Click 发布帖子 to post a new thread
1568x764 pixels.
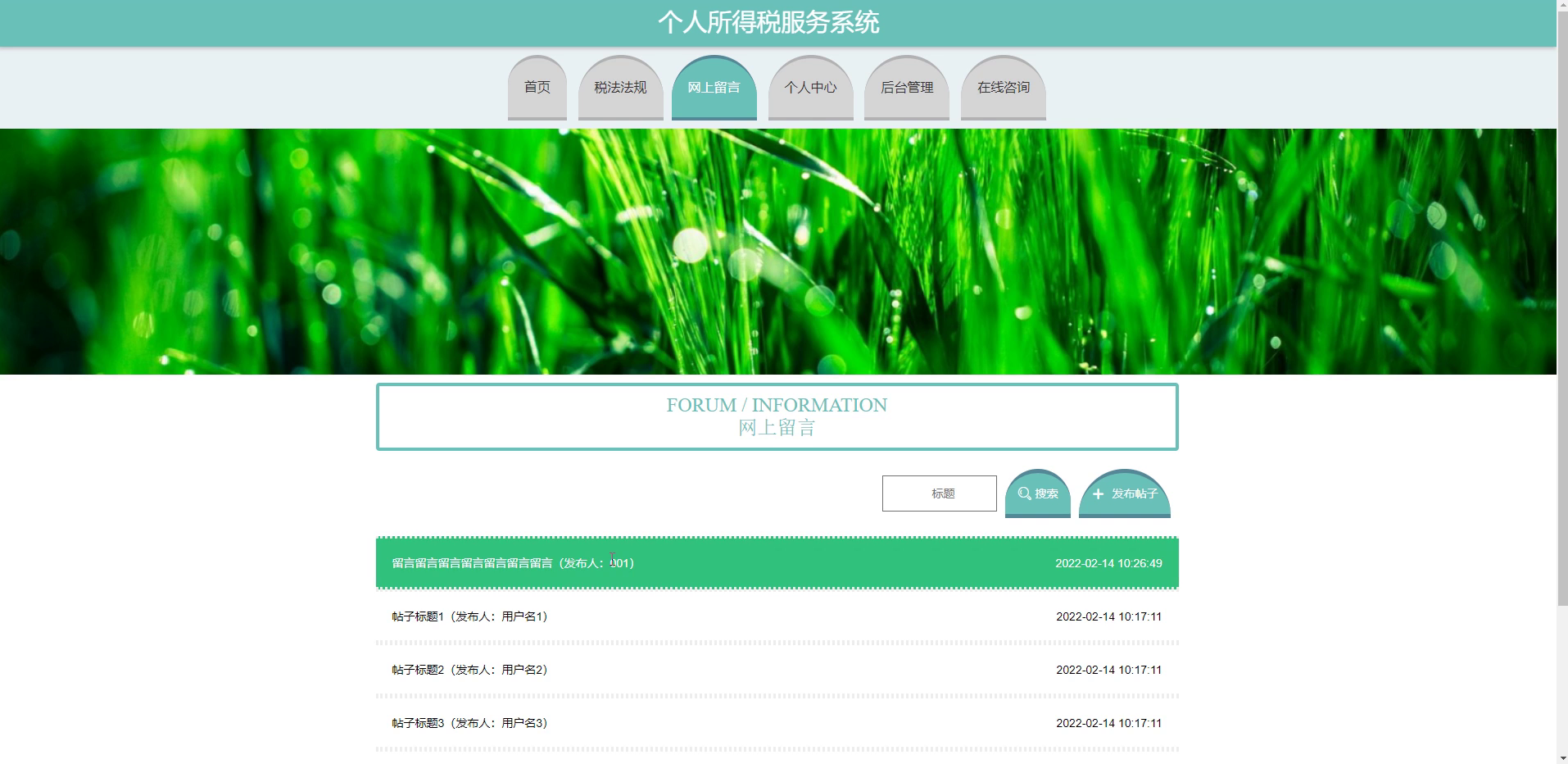point(1125,493)
